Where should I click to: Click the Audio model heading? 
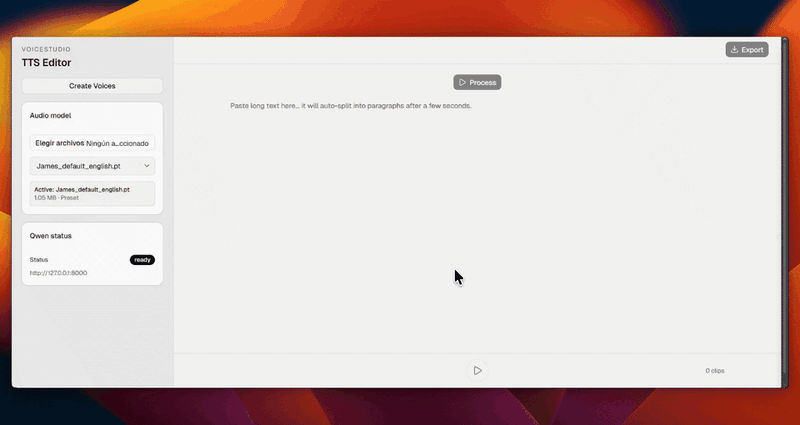pyautogui.click(x=51, y=116)
